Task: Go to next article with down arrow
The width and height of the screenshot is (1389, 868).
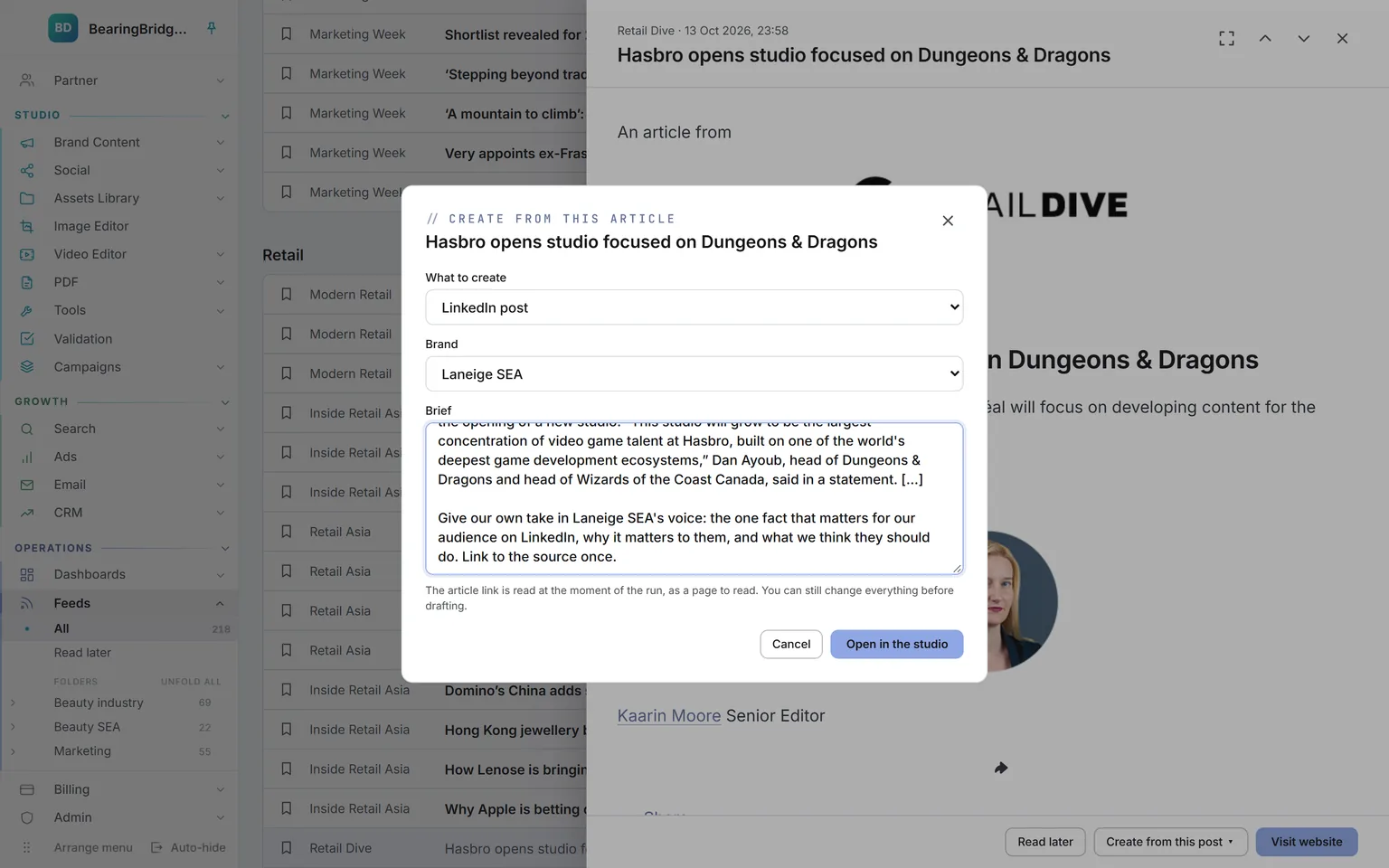Action: tap(1303, 38)
